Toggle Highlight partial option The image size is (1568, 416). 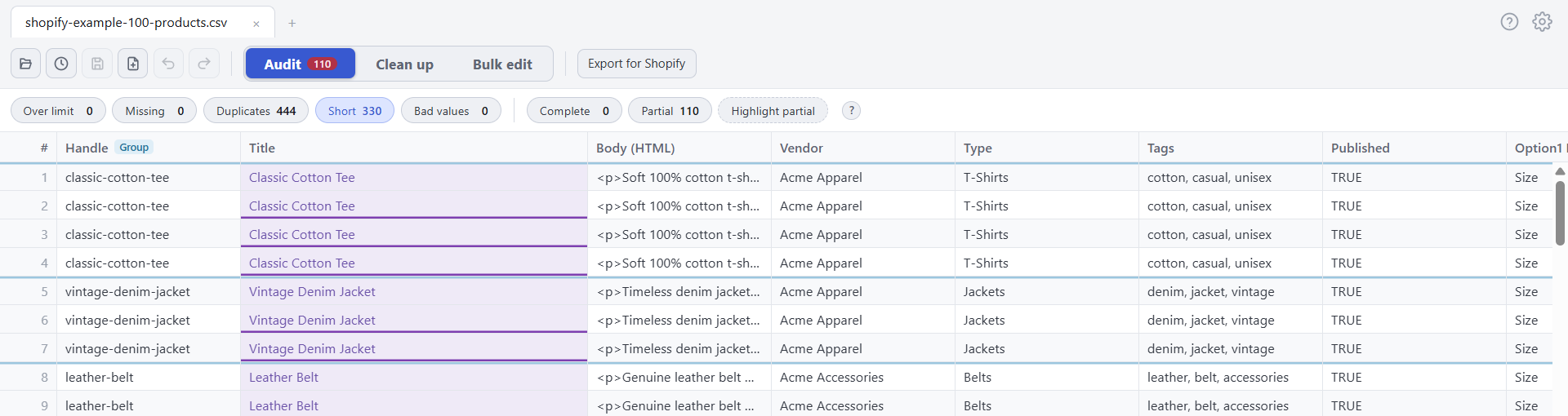[x=773, y=111]
